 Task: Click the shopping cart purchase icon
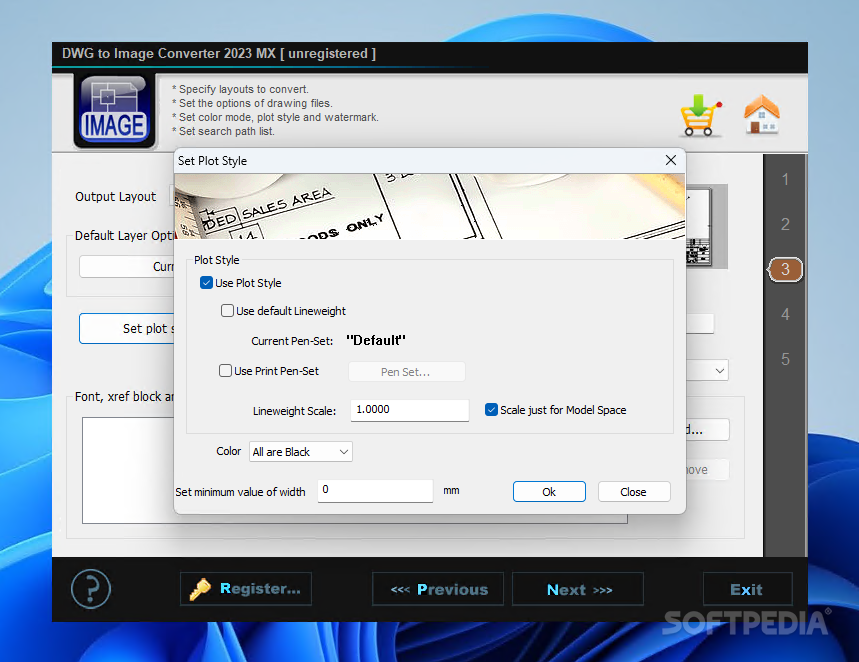pyautogui.click(x=701, y=115)
